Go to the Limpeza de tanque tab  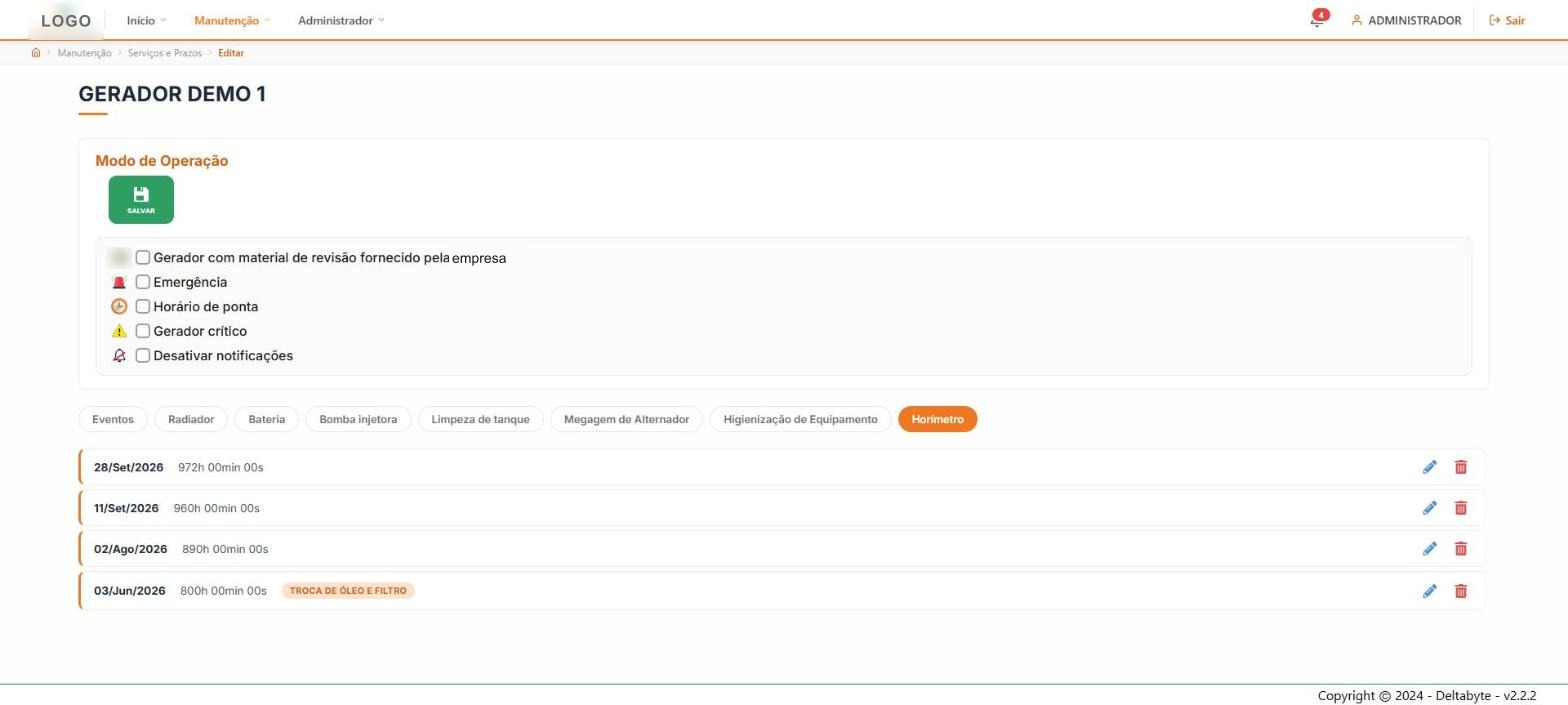pyautogui.click(x=481, y=419)
